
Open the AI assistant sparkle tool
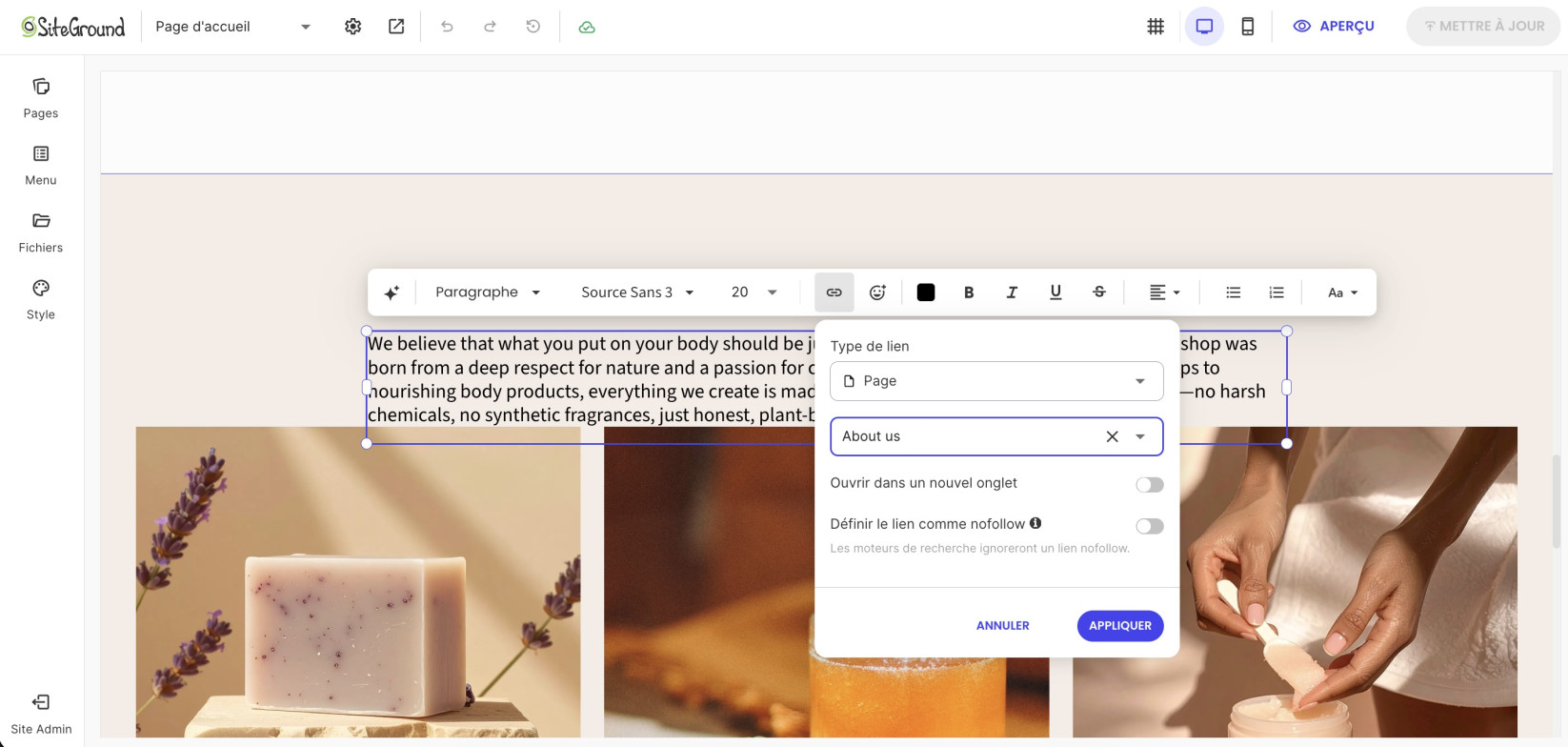pos(392,293)
